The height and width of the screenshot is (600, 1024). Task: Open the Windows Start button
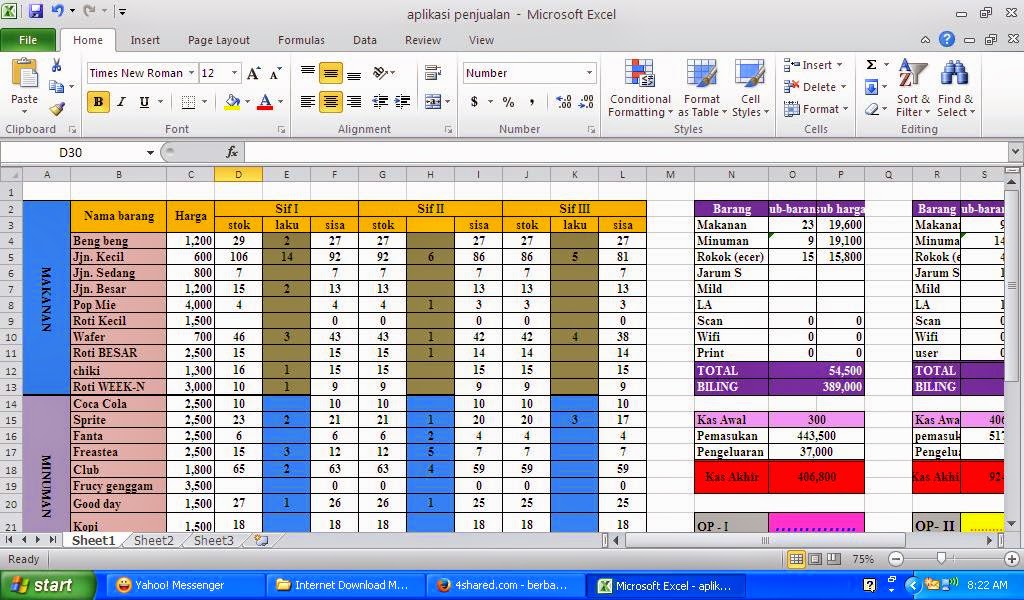[48, 585]
